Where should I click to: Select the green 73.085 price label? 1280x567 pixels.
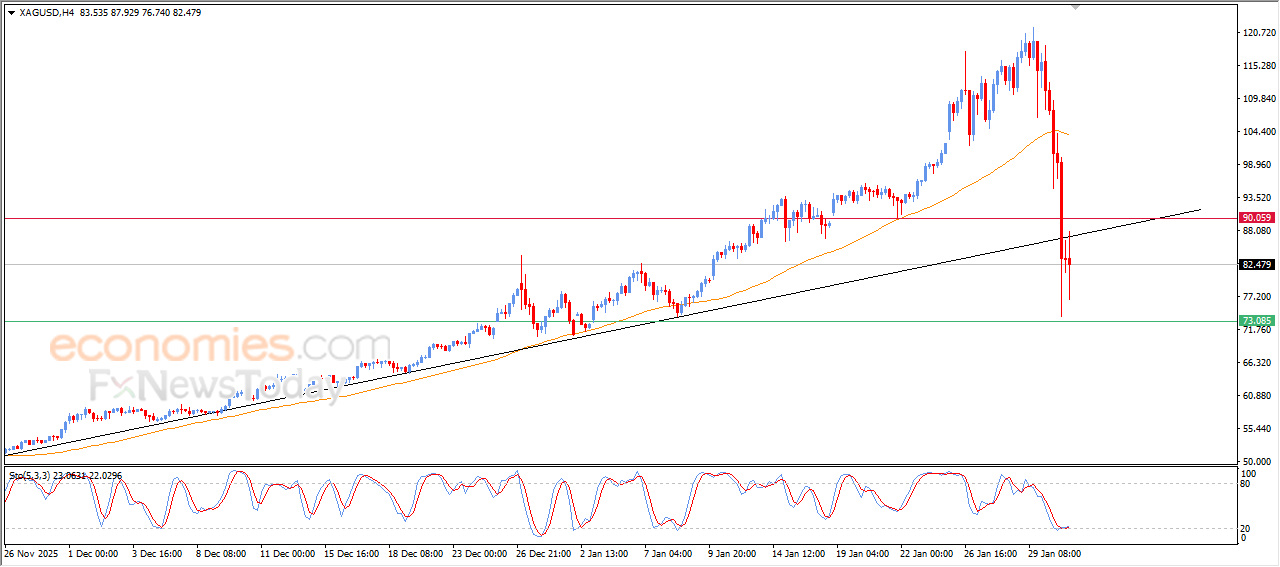tap(1256, 321)
